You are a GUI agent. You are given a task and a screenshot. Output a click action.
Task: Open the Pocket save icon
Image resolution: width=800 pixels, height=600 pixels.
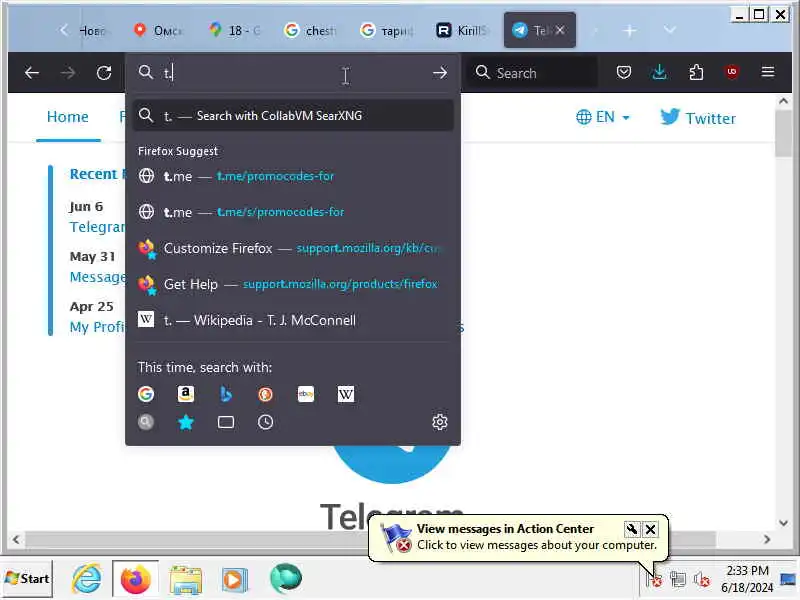click(x=623, y=72)
